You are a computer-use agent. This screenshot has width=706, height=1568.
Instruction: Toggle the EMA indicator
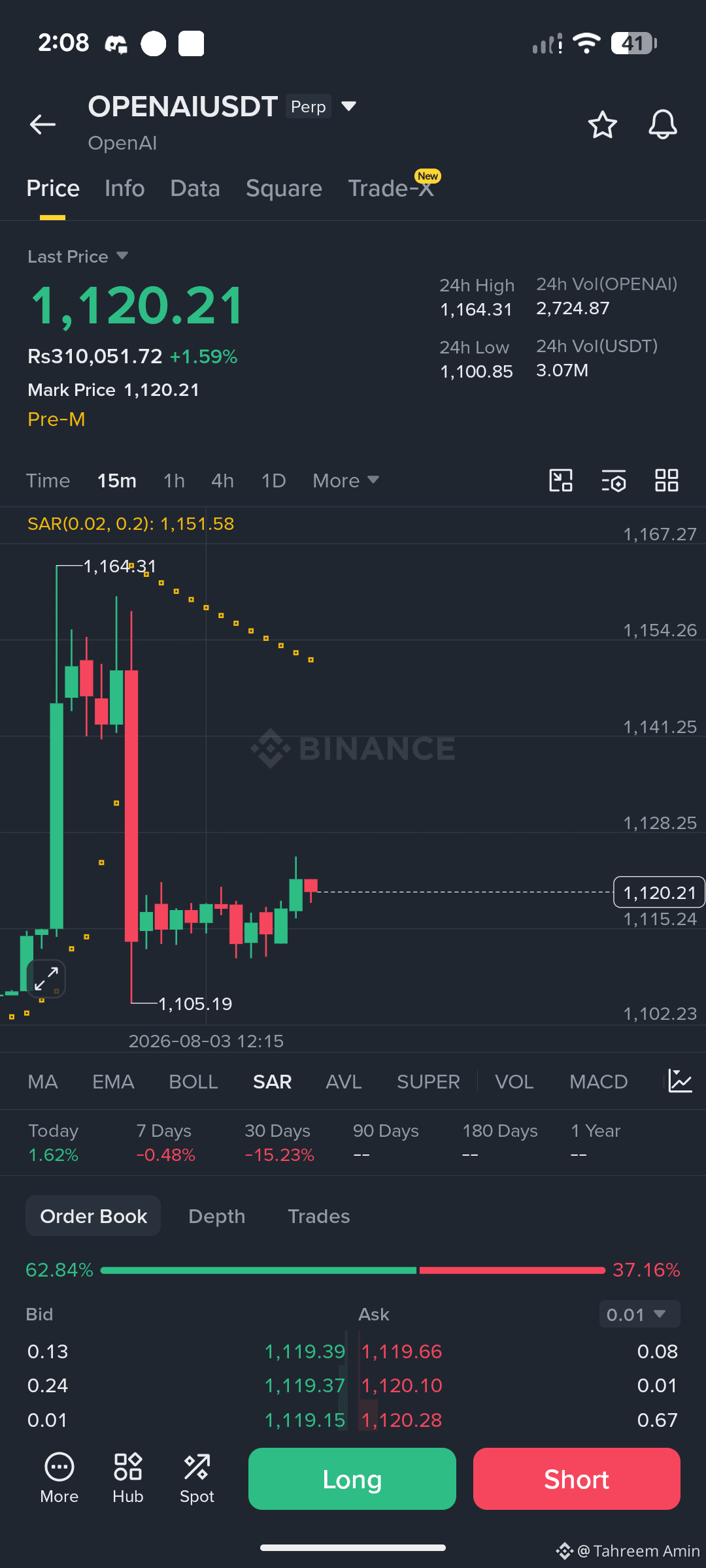tap(113, 1082)
